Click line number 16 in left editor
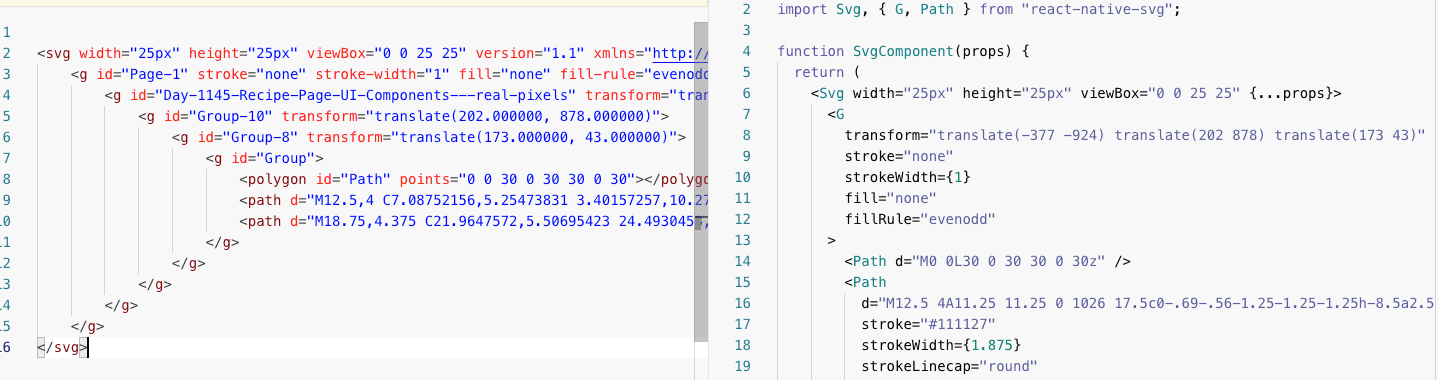This screenshot has width=1439, height=380. click(x=5, y=347)
